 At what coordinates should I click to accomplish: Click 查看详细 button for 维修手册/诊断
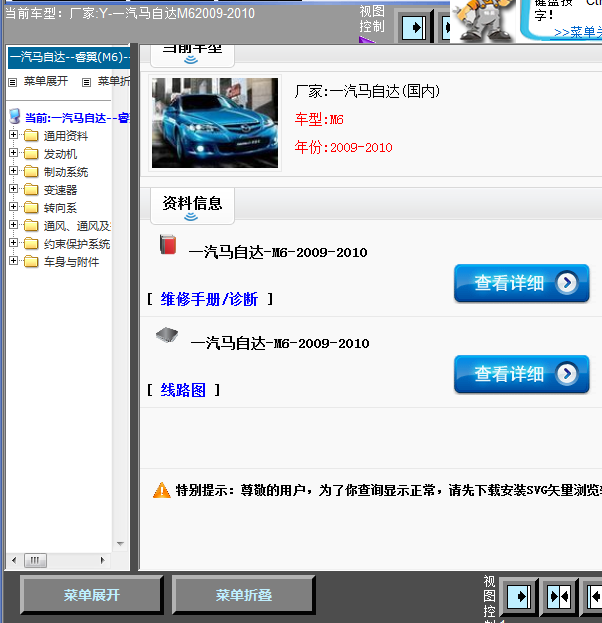[522, 283]
